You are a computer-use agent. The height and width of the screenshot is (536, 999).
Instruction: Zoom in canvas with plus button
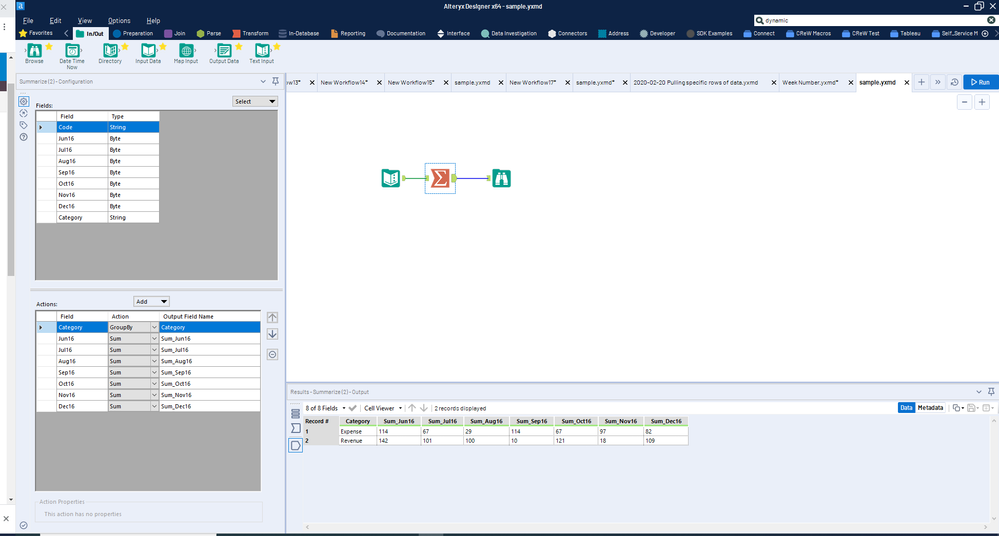(982, 102)
